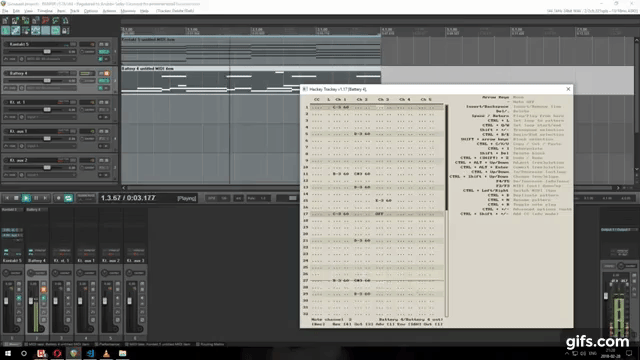Click the transport Record button
Viewport: 640px width, 360px height.
[58, 198]
